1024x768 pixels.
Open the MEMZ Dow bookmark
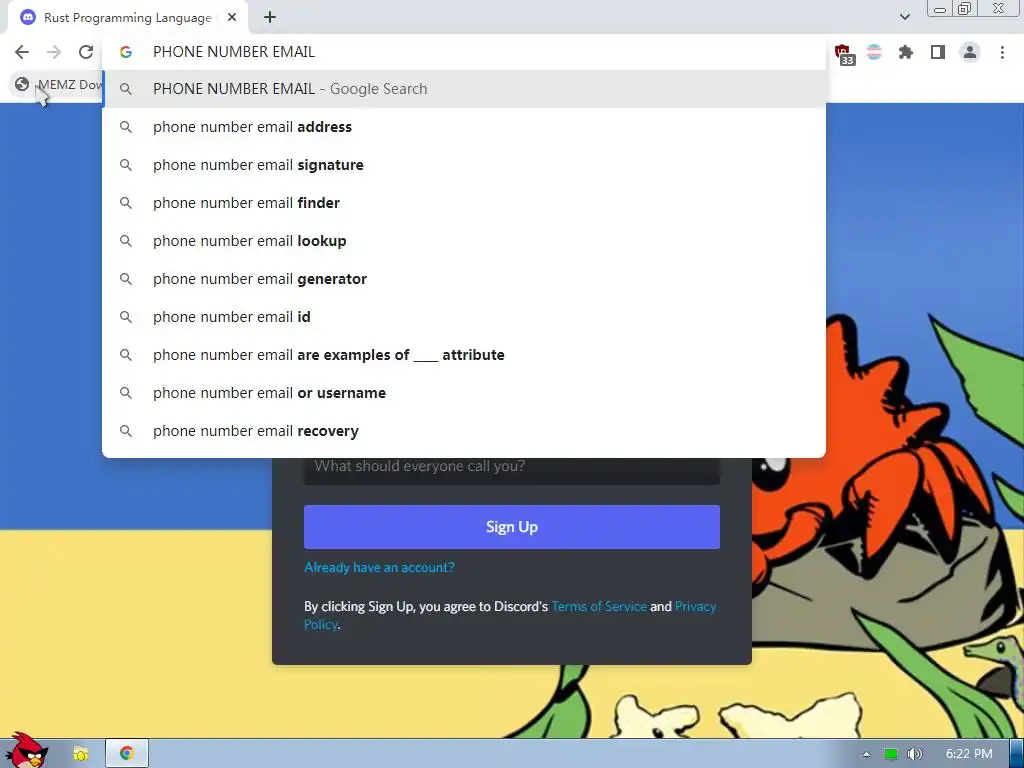[x=57, y=84]
